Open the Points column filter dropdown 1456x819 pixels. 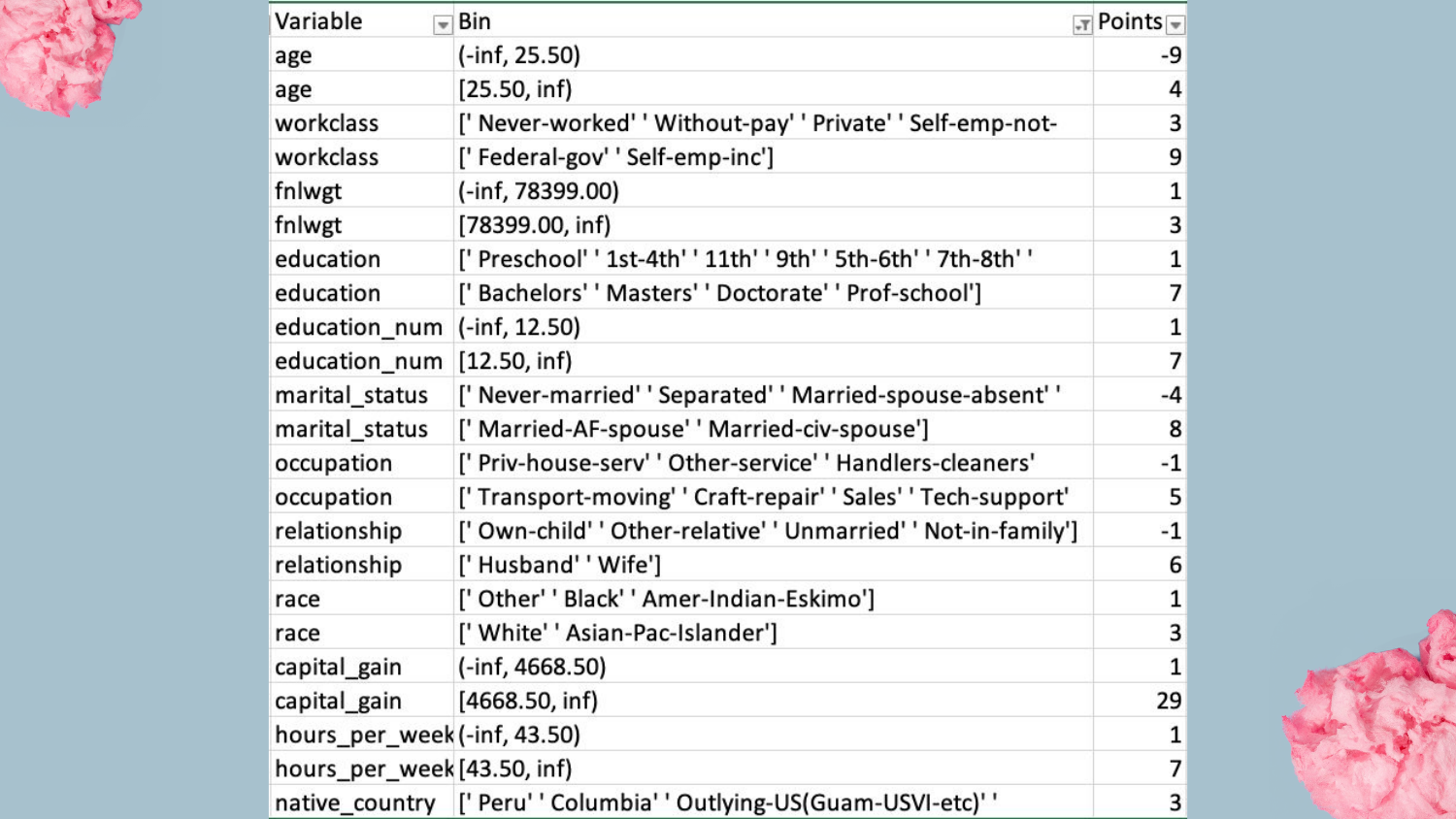pos(1175,25)
